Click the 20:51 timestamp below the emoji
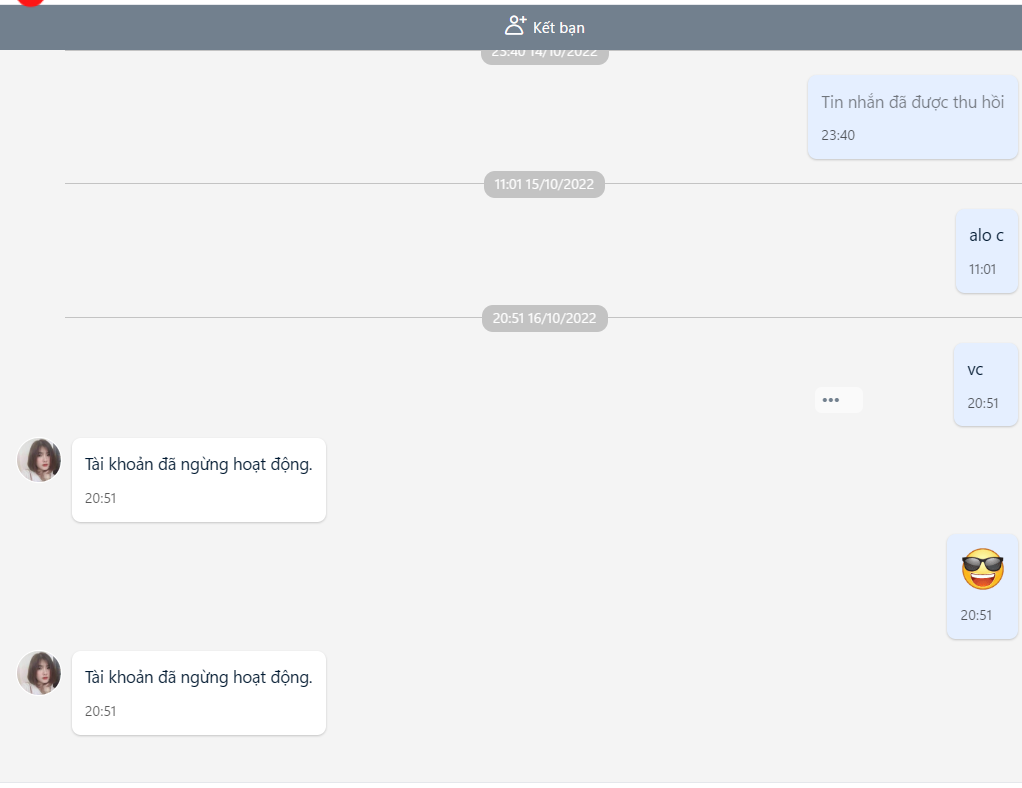 (976, 615)
